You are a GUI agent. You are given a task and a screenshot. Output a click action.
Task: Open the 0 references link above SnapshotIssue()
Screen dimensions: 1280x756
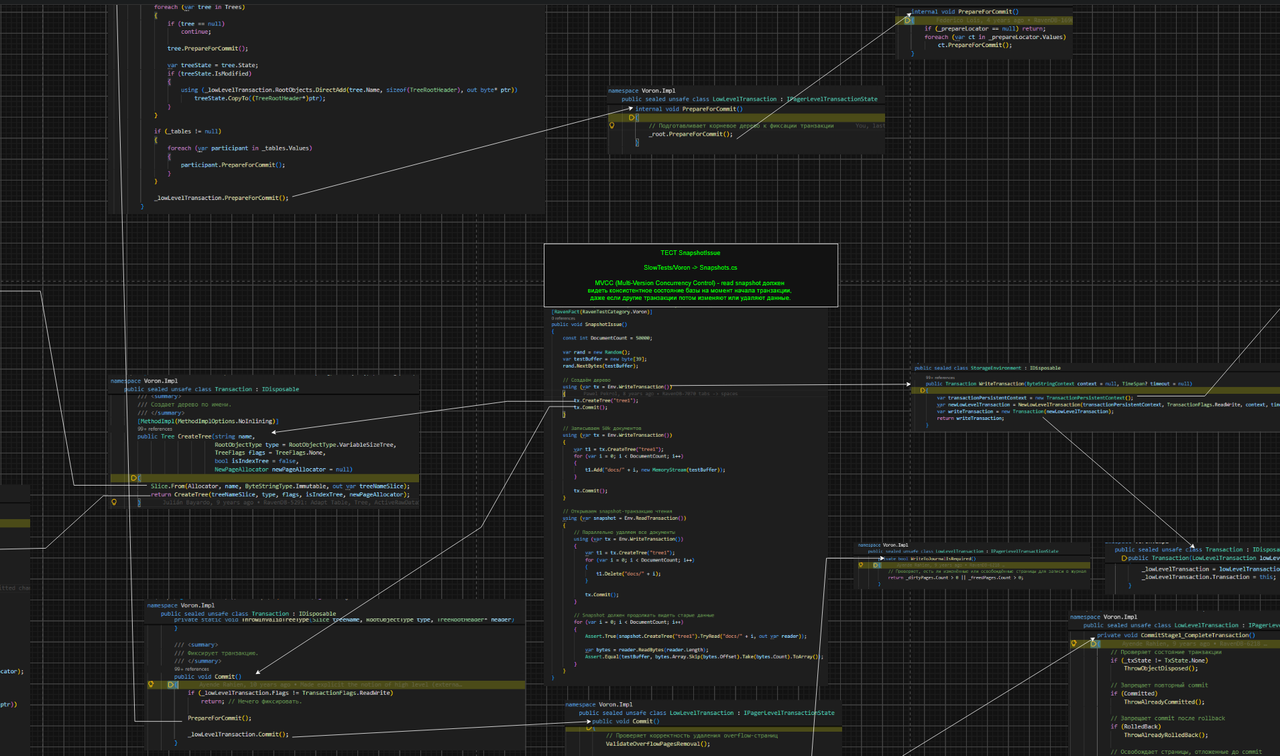565,318
